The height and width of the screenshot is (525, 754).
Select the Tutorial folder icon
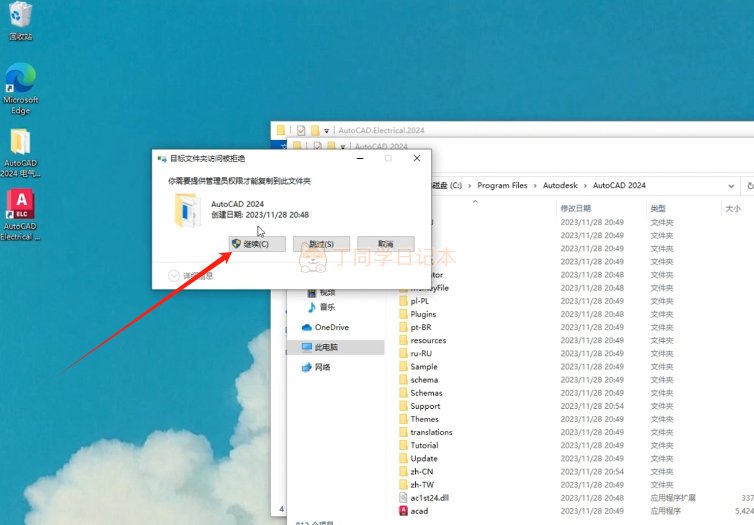(x=403, y=445)
